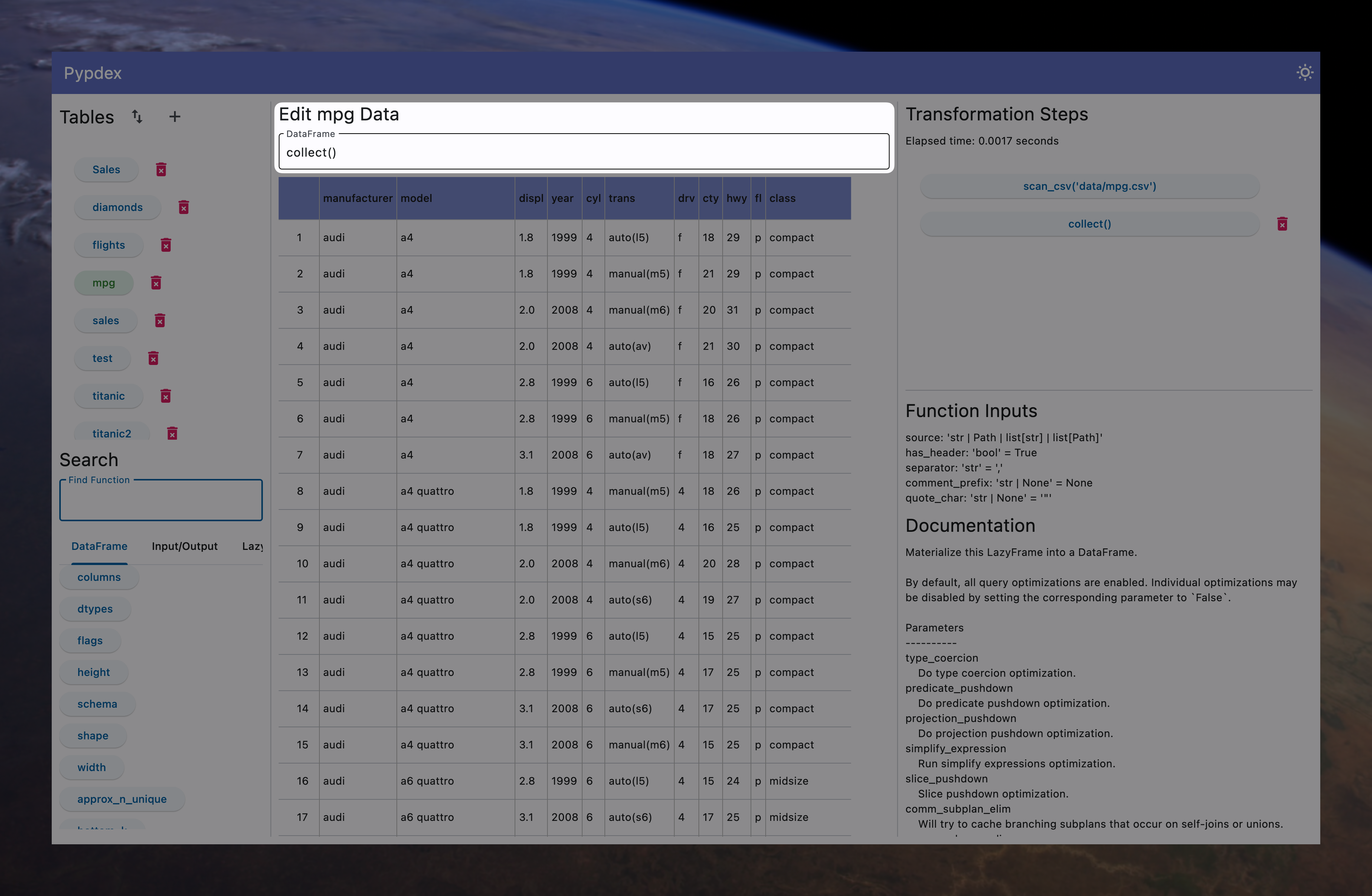Delete the test table trash icon
The image size is (1372, 896).
(x=153, y=359)
